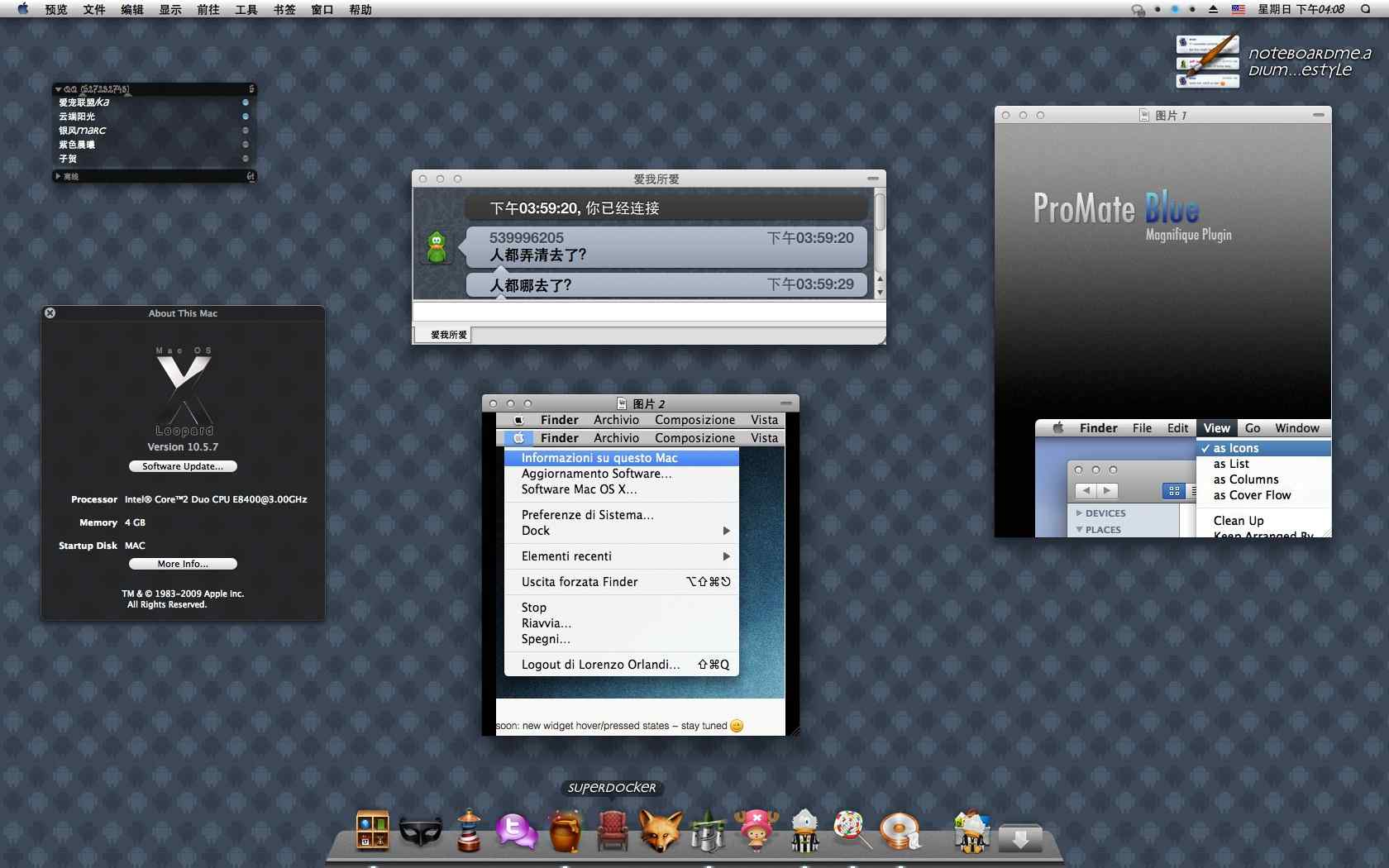Screen dimensions: 1389x868
Task: Select contact 紫色晨曦 in buddy list
Action: click(154, 145)
